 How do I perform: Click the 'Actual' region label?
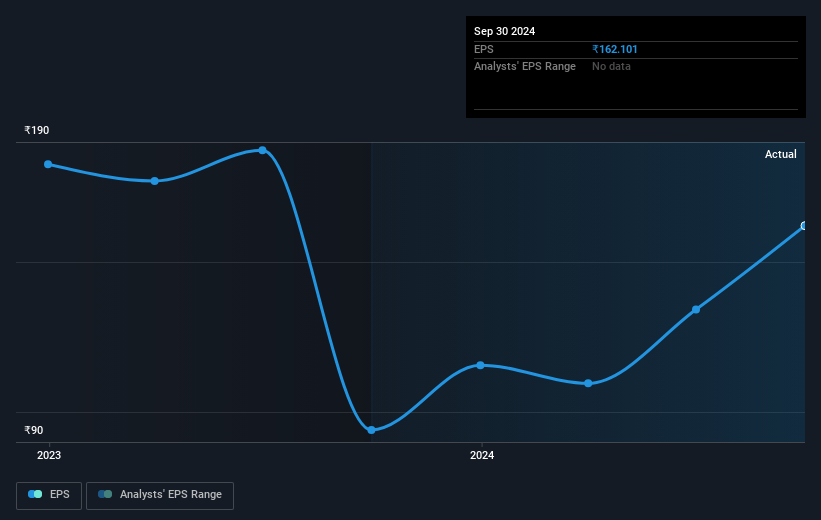tap(780, 154)
